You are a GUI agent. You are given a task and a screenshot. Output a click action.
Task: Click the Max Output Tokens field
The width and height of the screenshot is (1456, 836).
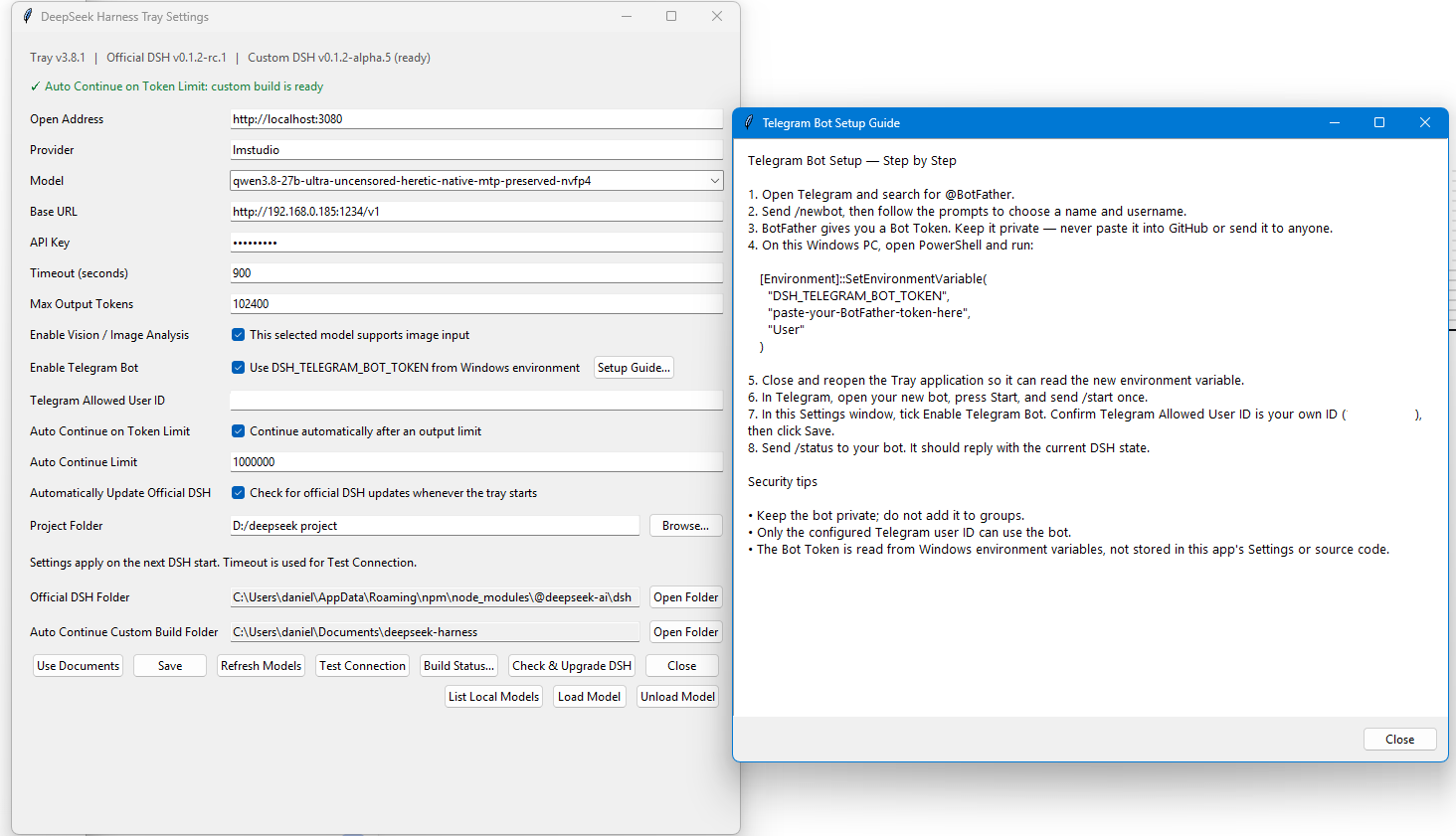(476, 304)
